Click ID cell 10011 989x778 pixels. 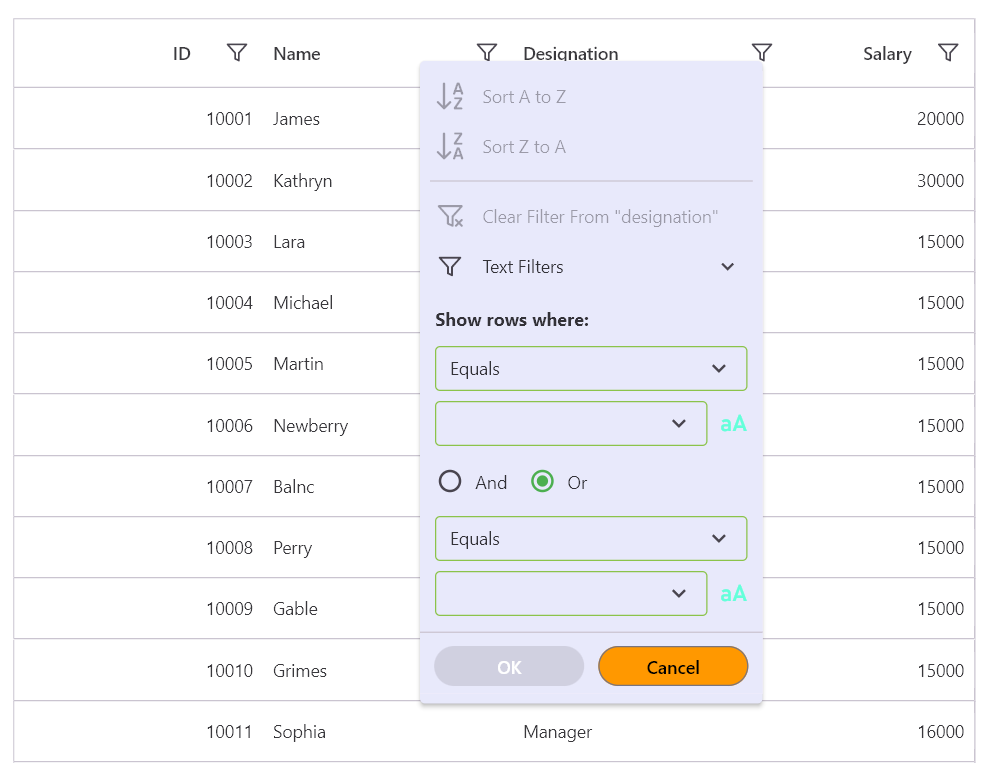[x=229, y=731]
